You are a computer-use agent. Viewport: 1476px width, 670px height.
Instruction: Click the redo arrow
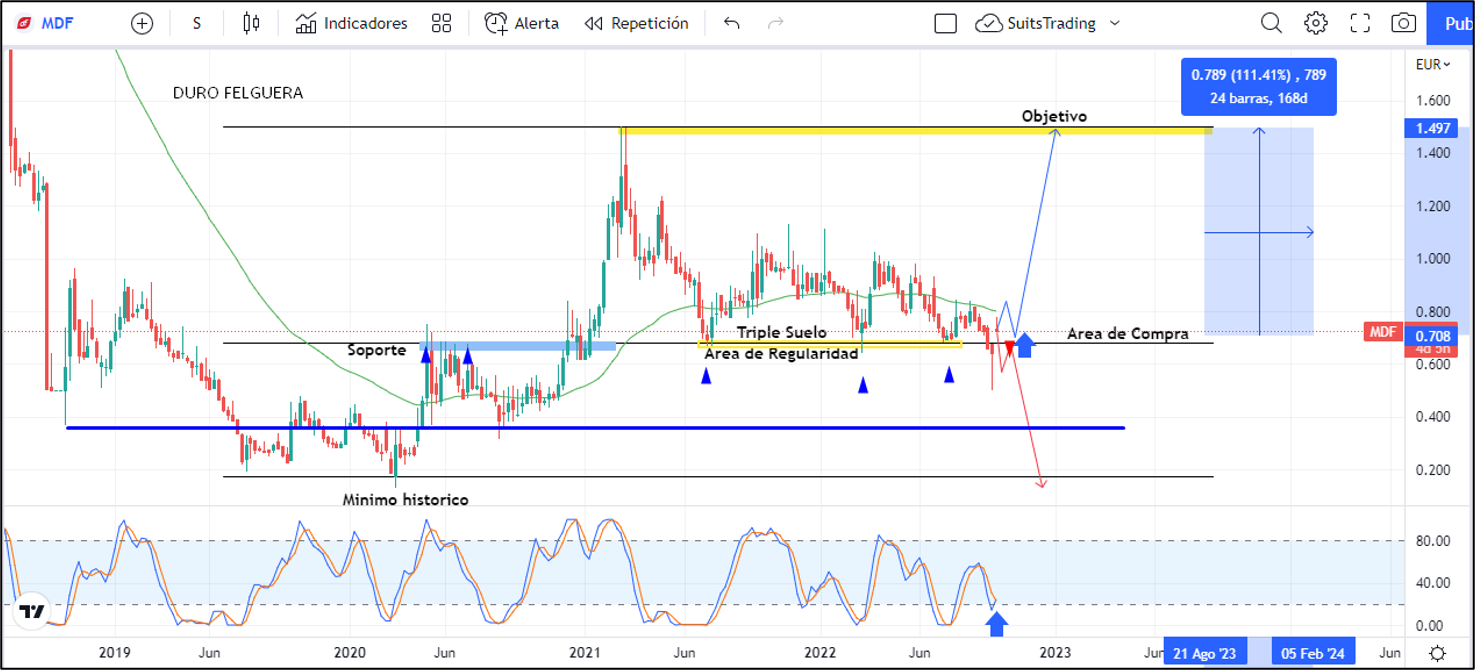[775, 23]
